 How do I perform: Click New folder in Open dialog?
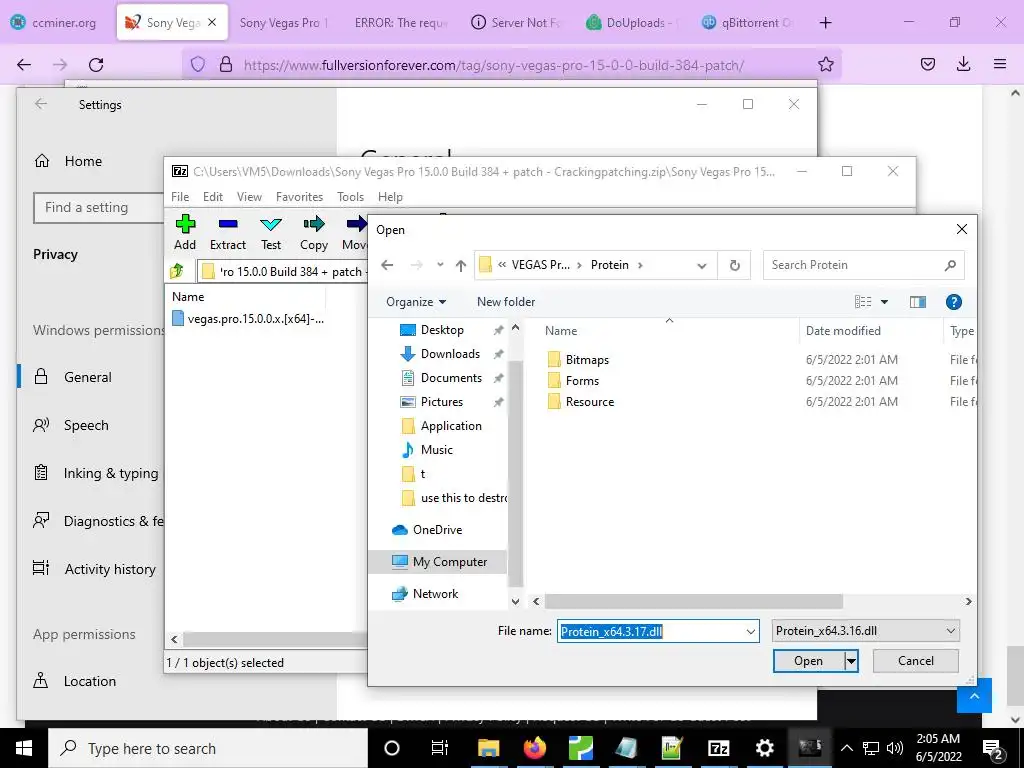tap(505, 302)
